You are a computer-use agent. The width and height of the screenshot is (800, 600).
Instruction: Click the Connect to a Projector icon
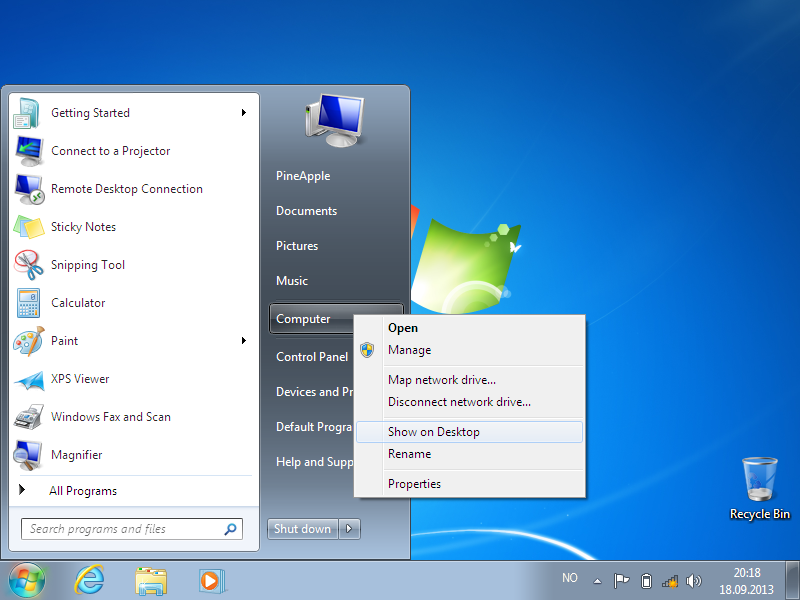click(x=29, y=151)
